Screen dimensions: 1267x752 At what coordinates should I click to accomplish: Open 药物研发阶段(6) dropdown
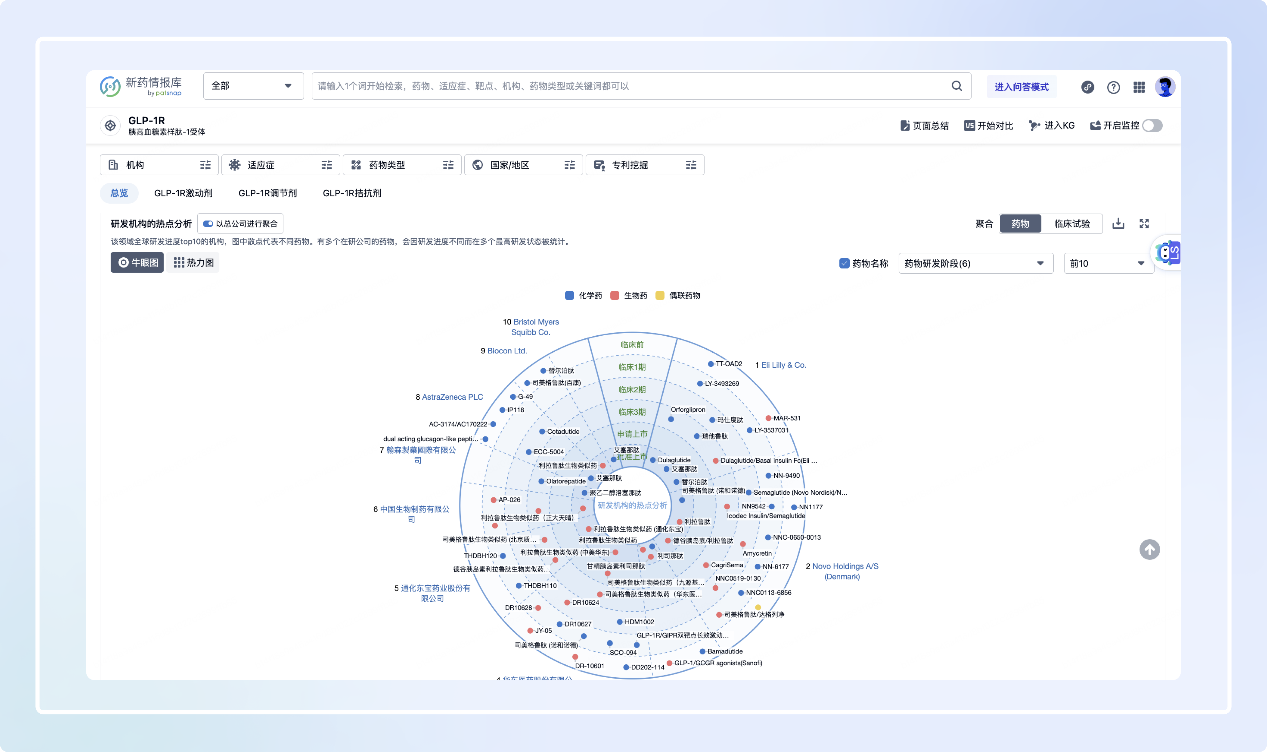pos(976,263)
